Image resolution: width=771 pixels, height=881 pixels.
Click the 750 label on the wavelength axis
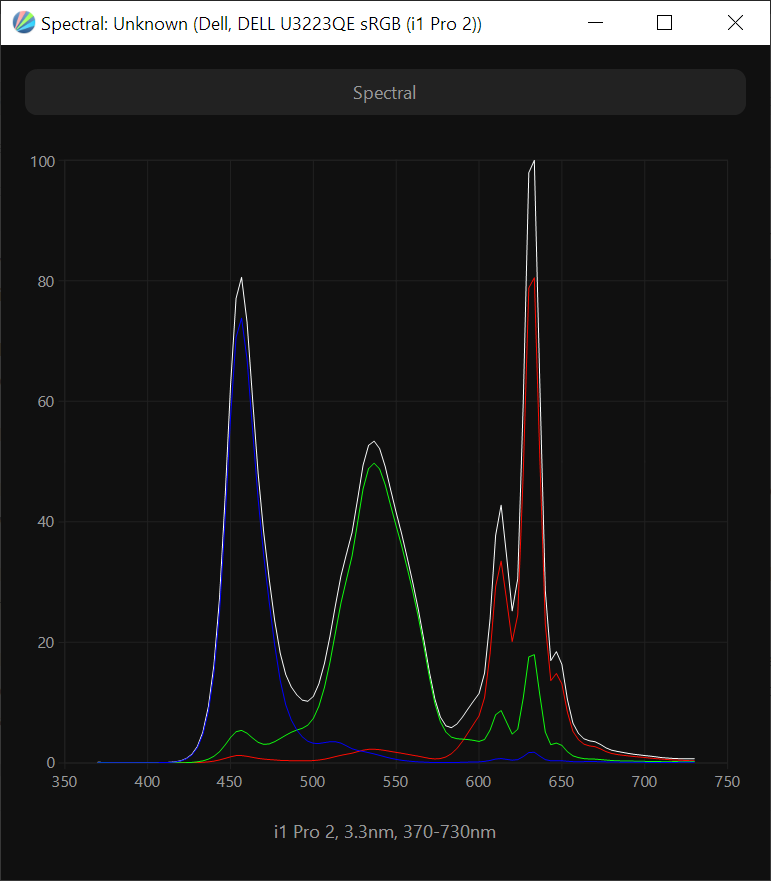pyautogui.click(x=727, y=782)
